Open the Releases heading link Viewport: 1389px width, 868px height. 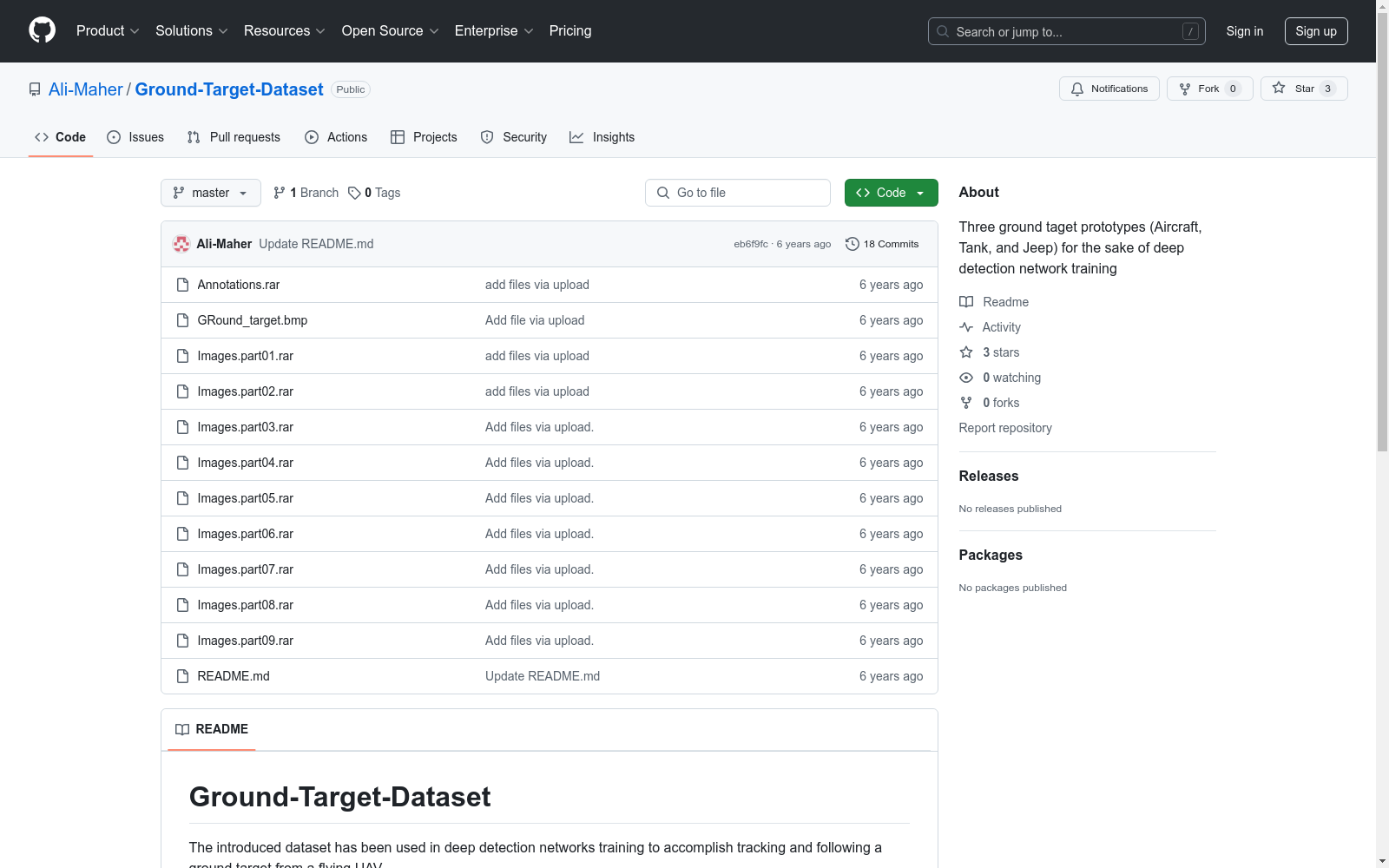coord(989,476)
